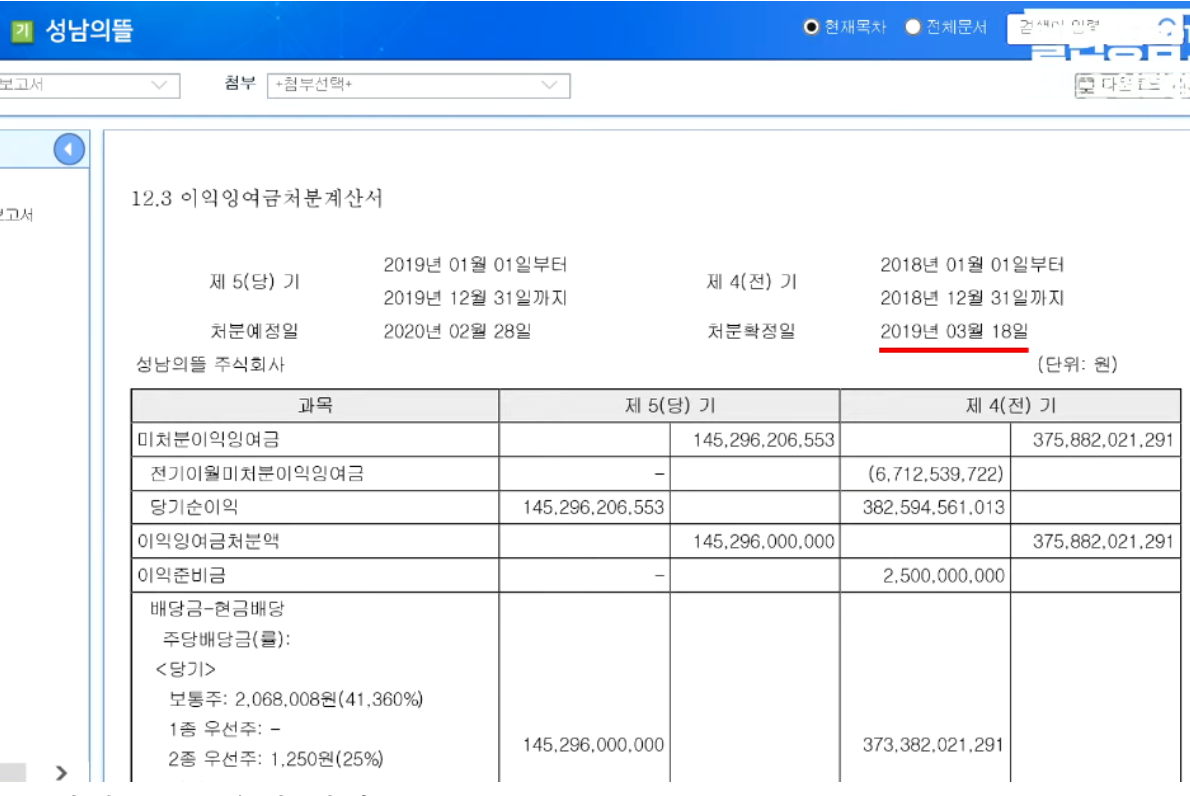1190x796 pixels.
Task: Click the 미처분이익잉여금 row label
Action: coord(208,439)
